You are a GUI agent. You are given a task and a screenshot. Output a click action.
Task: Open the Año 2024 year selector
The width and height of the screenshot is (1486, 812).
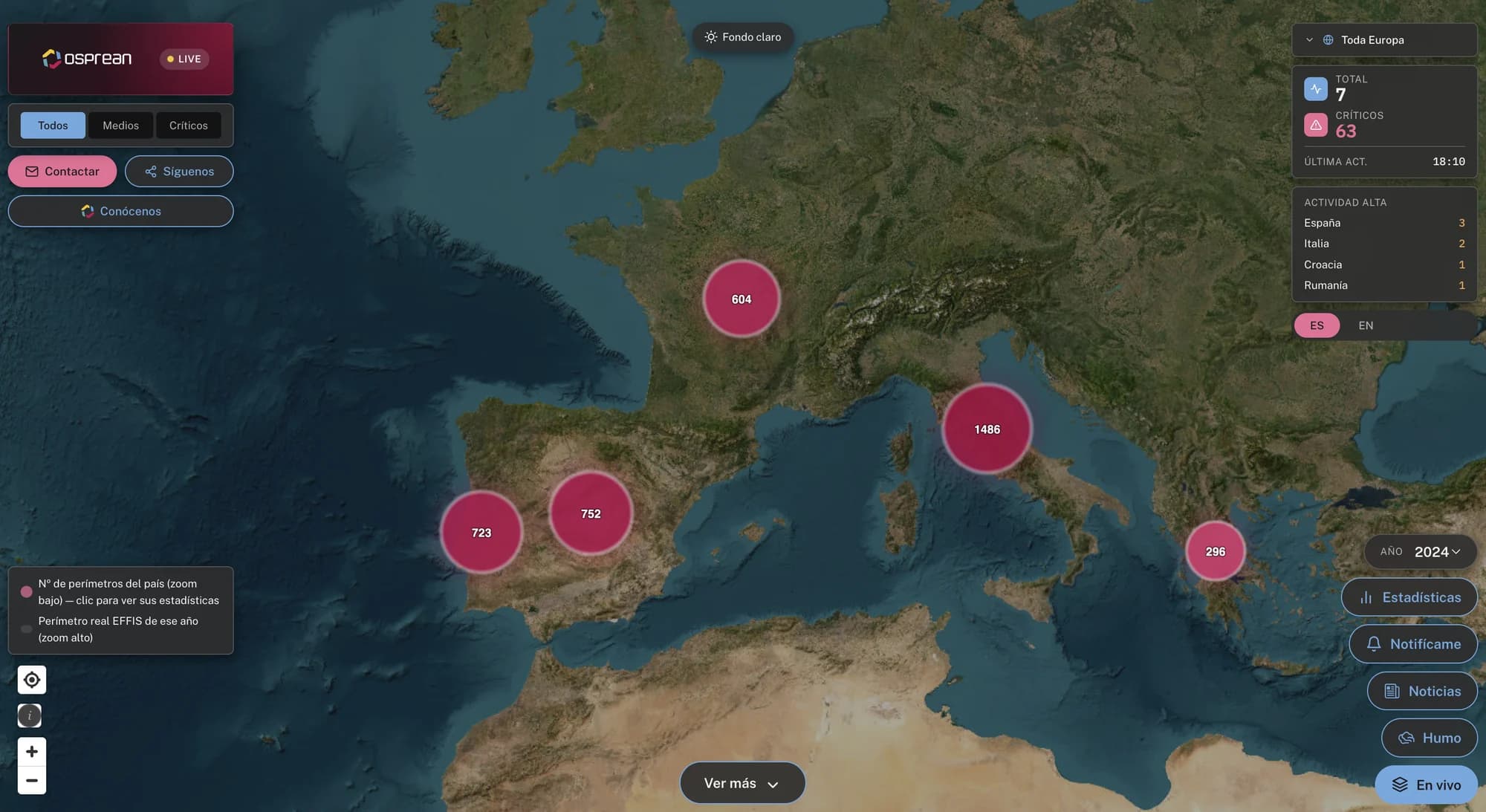click(x=1420, y=552)
